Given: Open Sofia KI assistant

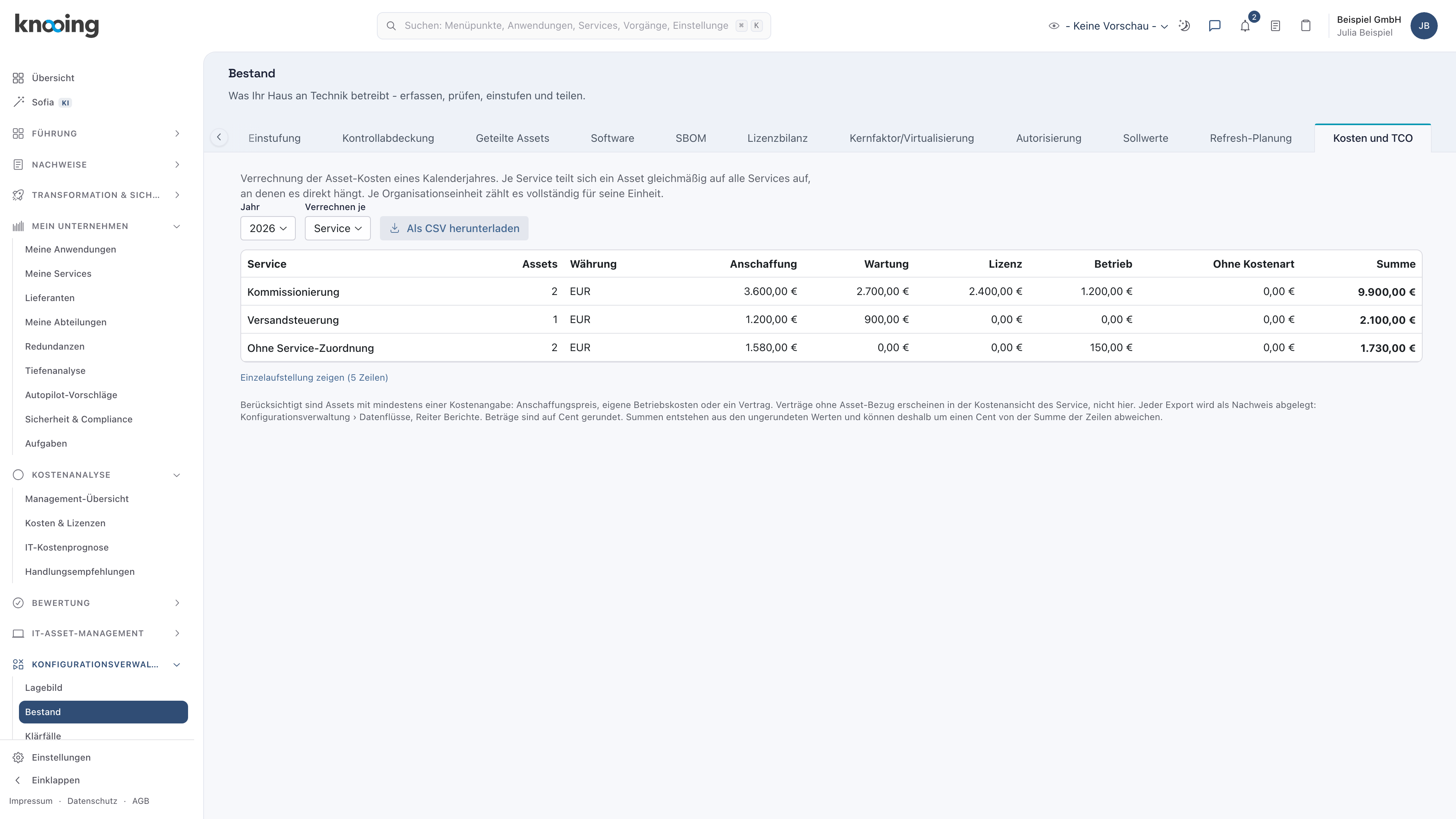Looking at the screenshot, I should pyautogui.click(x=42, y=102).
